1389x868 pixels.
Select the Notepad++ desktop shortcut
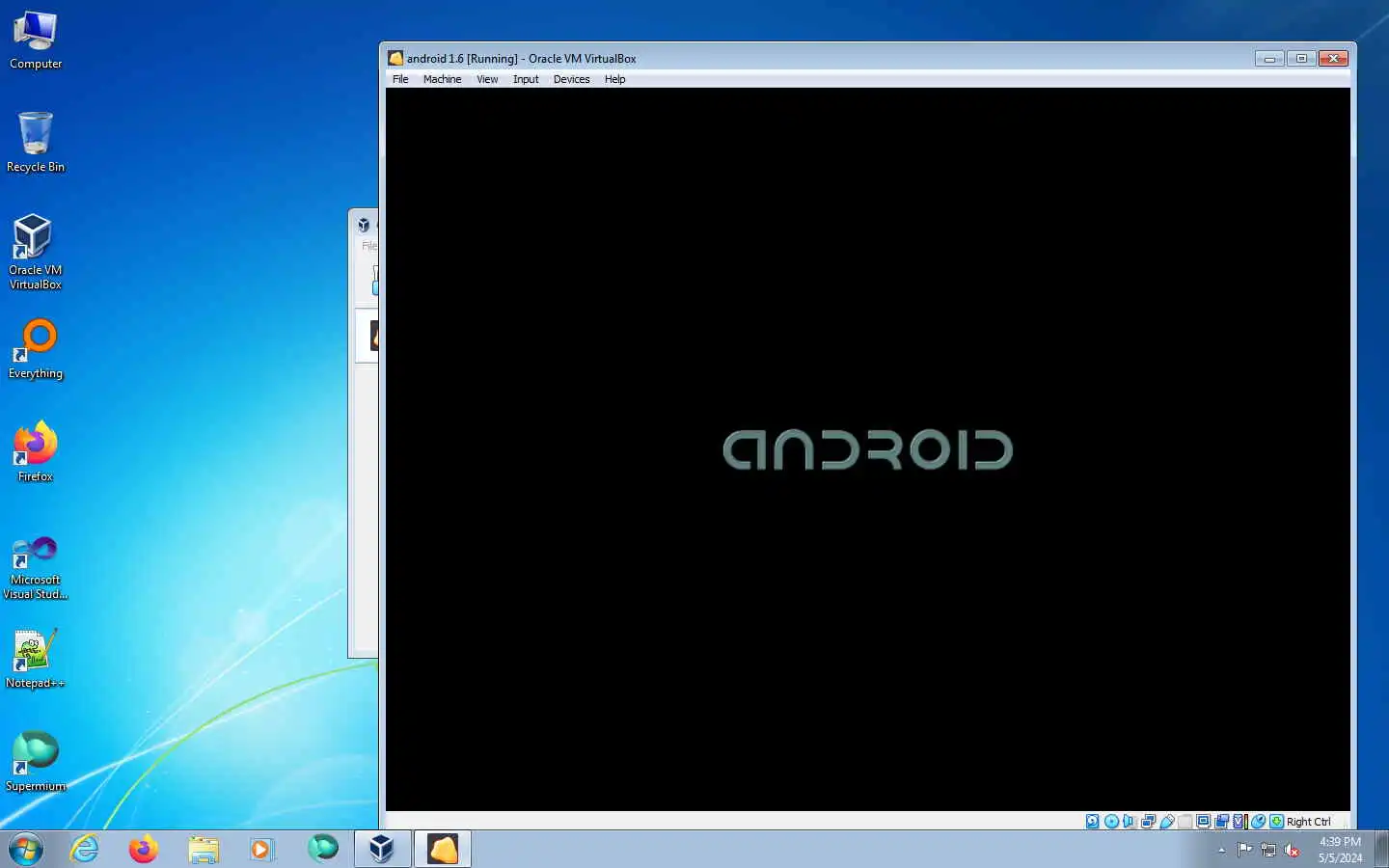pos(36,659)
